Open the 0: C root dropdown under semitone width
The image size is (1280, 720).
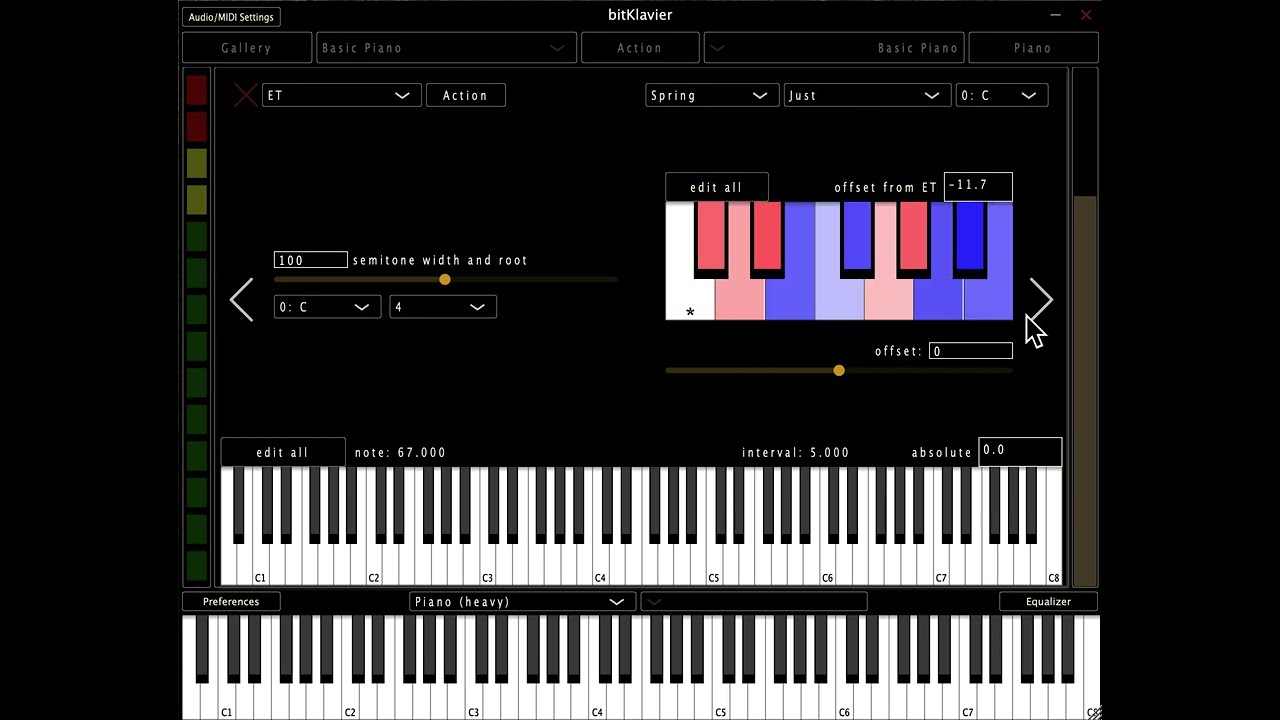(326, 307)
